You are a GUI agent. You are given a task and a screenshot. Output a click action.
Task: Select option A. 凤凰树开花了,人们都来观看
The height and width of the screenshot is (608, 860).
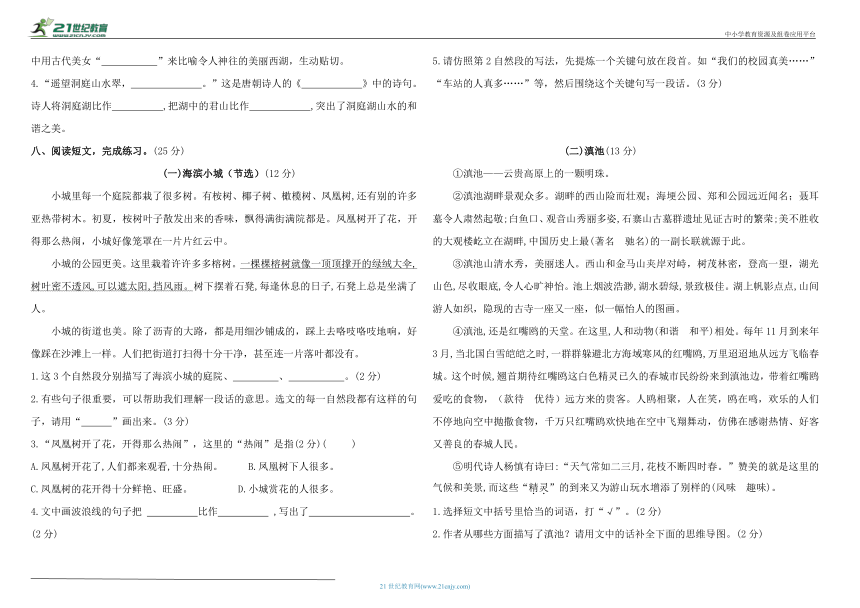pyautogui.click(x=124, y=467)
